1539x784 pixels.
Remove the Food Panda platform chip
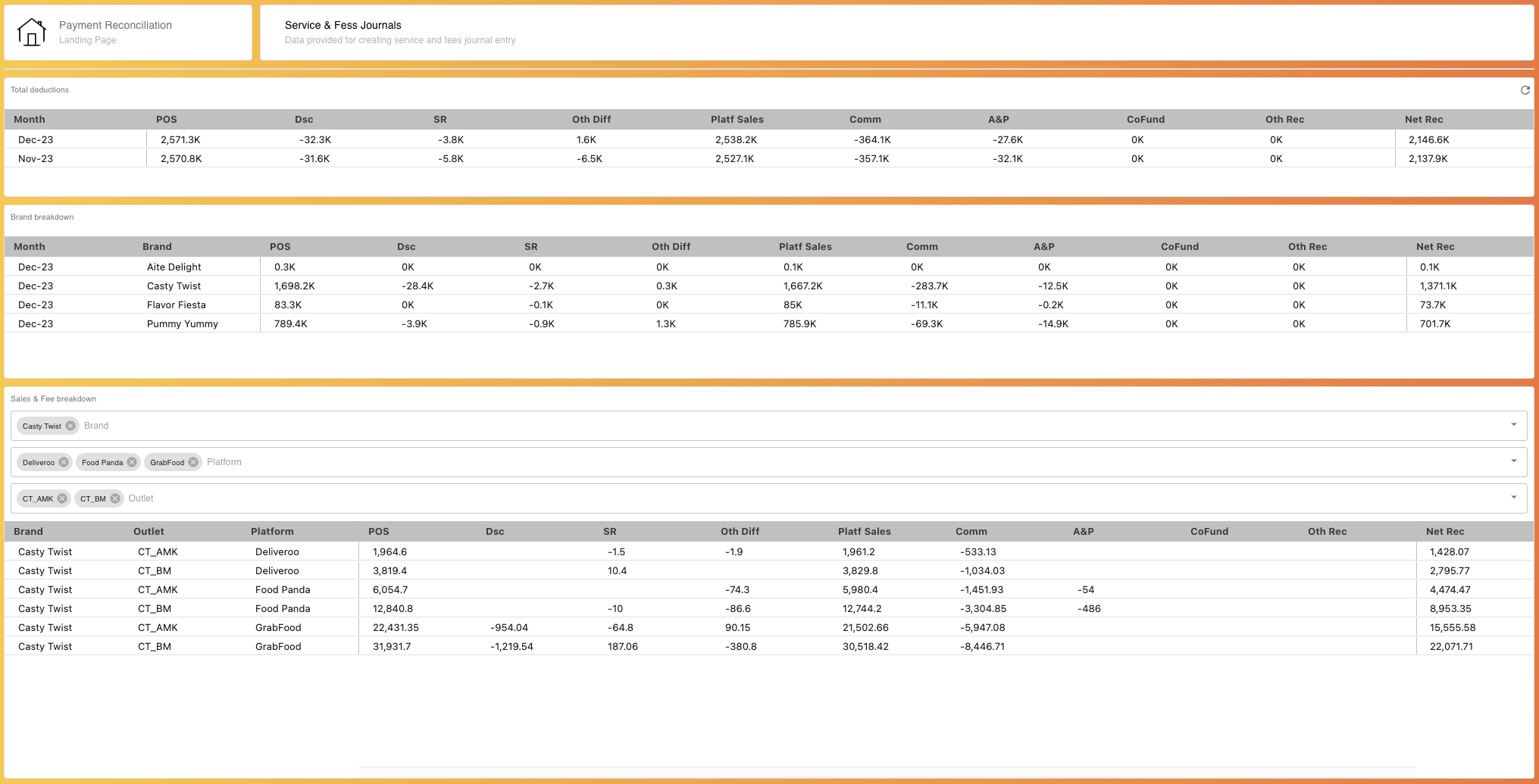(x=132, y=462)
